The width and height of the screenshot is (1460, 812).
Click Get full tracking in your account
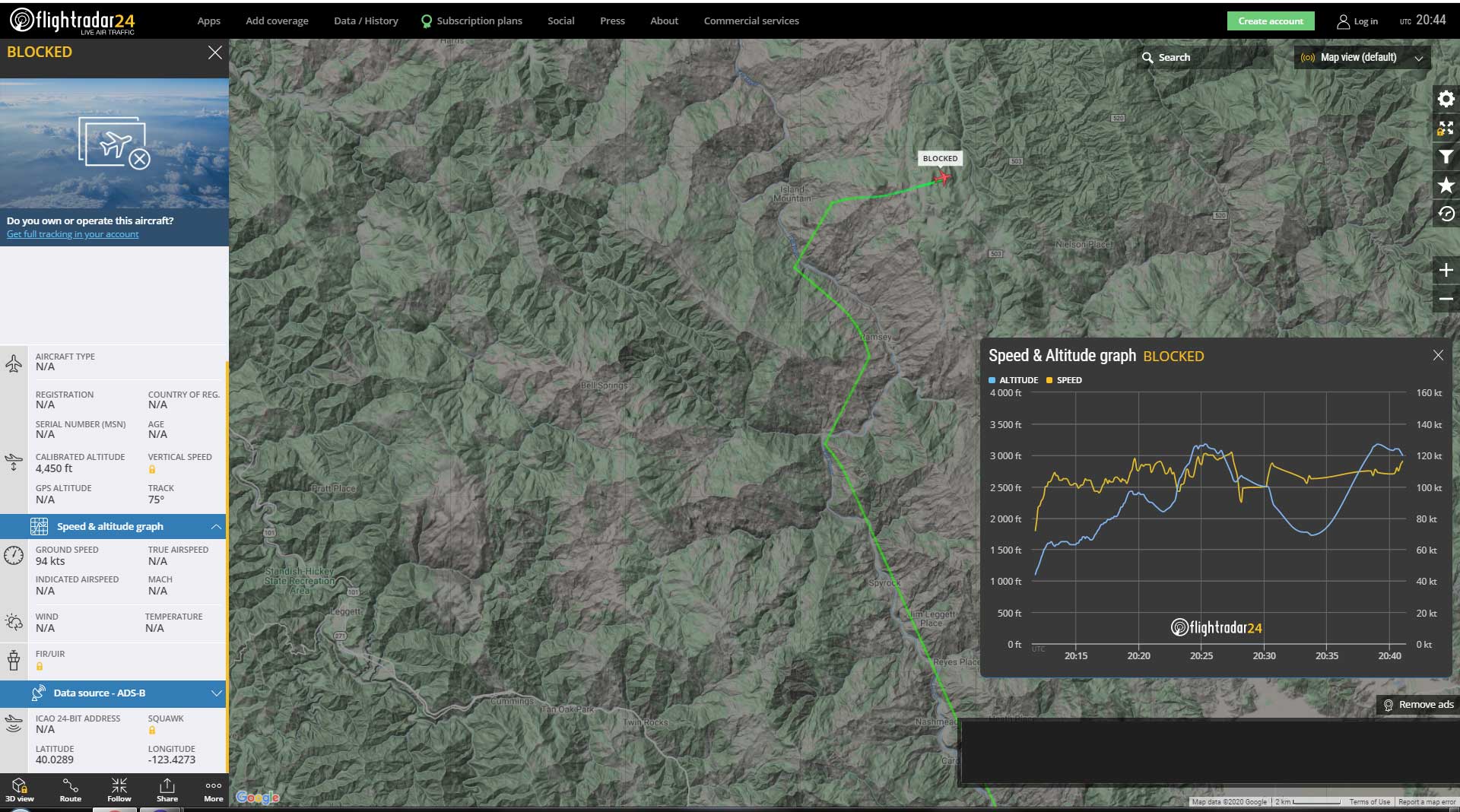point(73,234)
